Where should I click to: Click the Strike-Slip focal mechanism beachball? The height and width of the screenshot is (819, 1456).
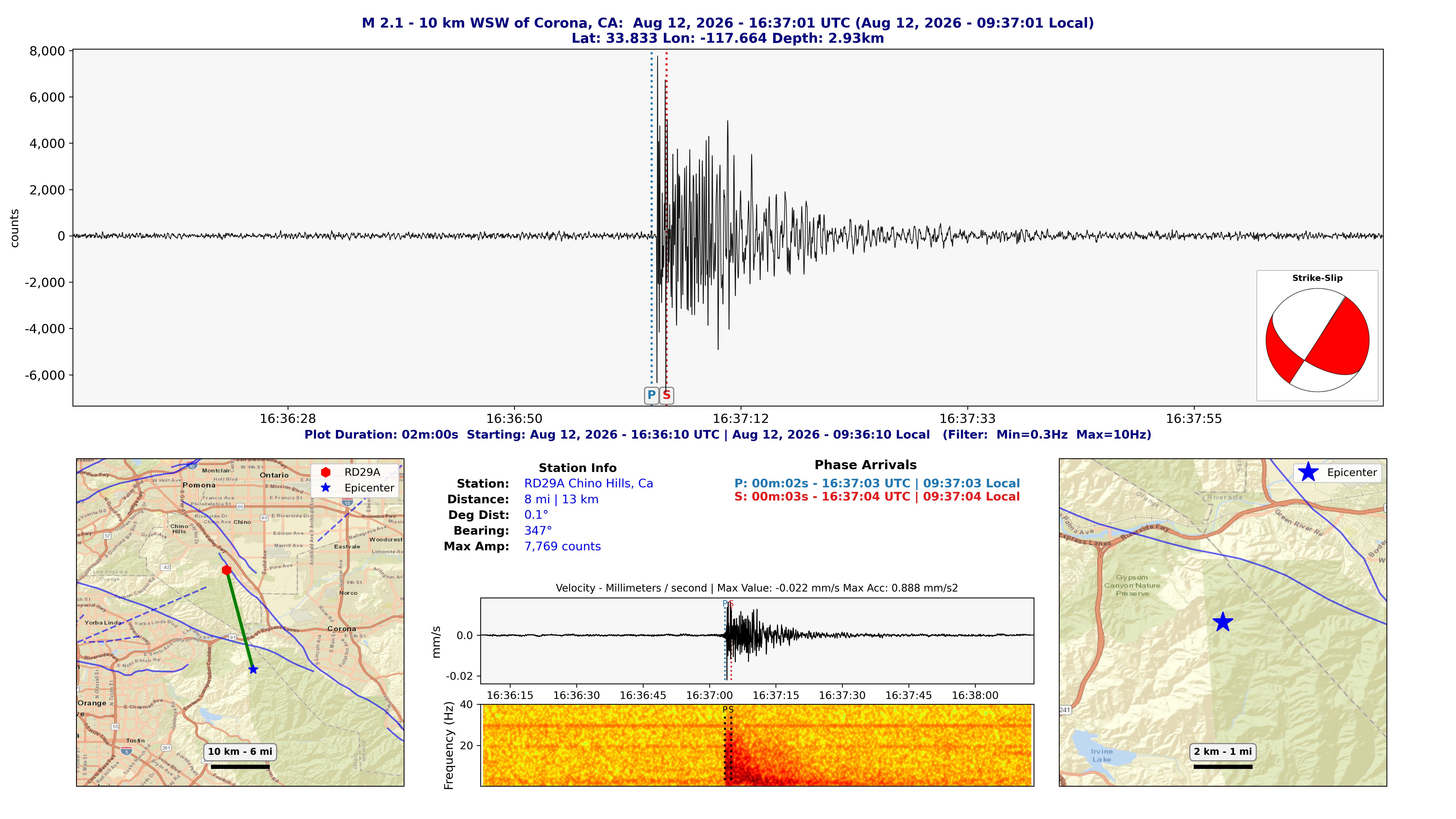pos(1317,340)
